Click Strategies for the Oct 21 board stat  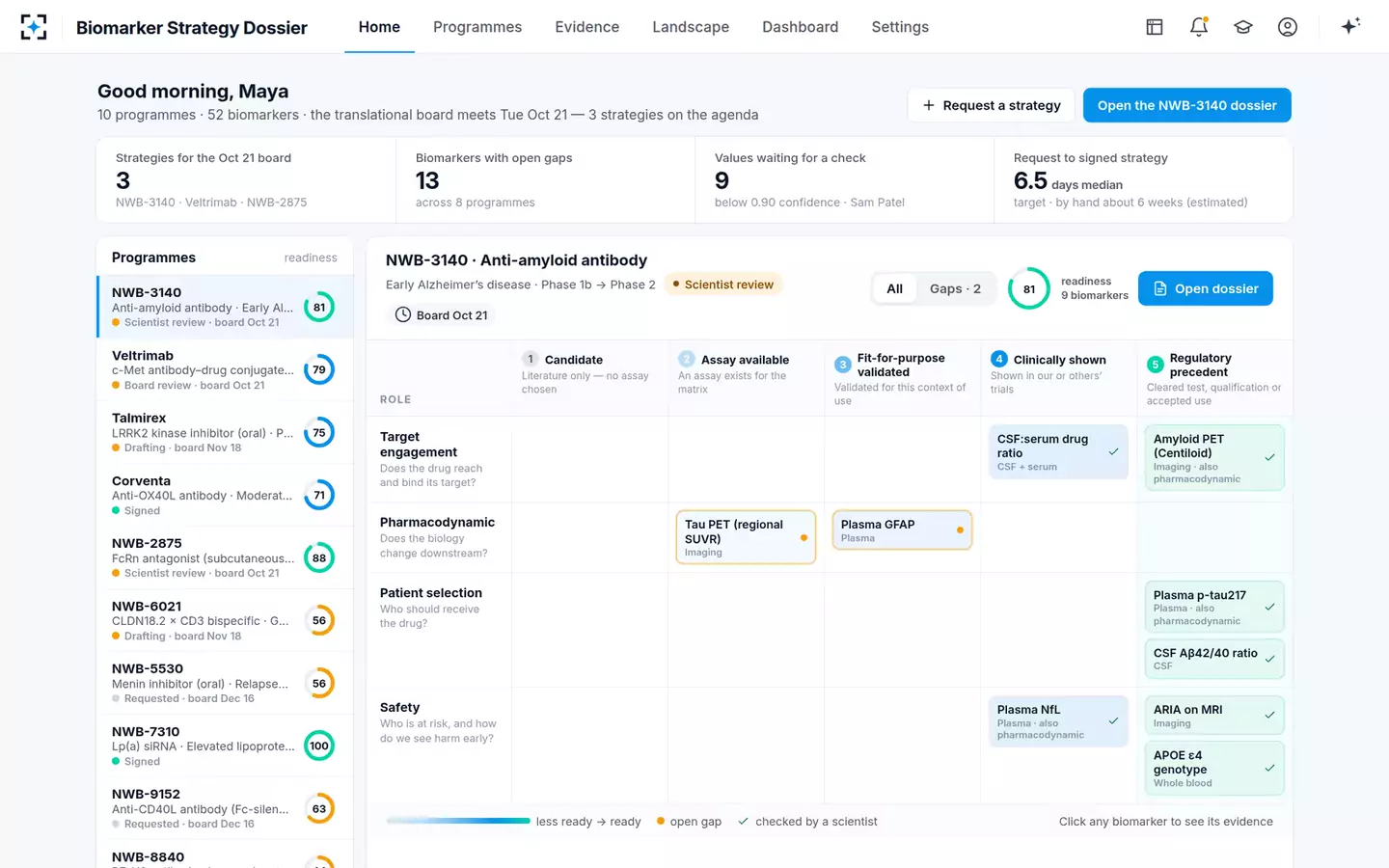246,180
